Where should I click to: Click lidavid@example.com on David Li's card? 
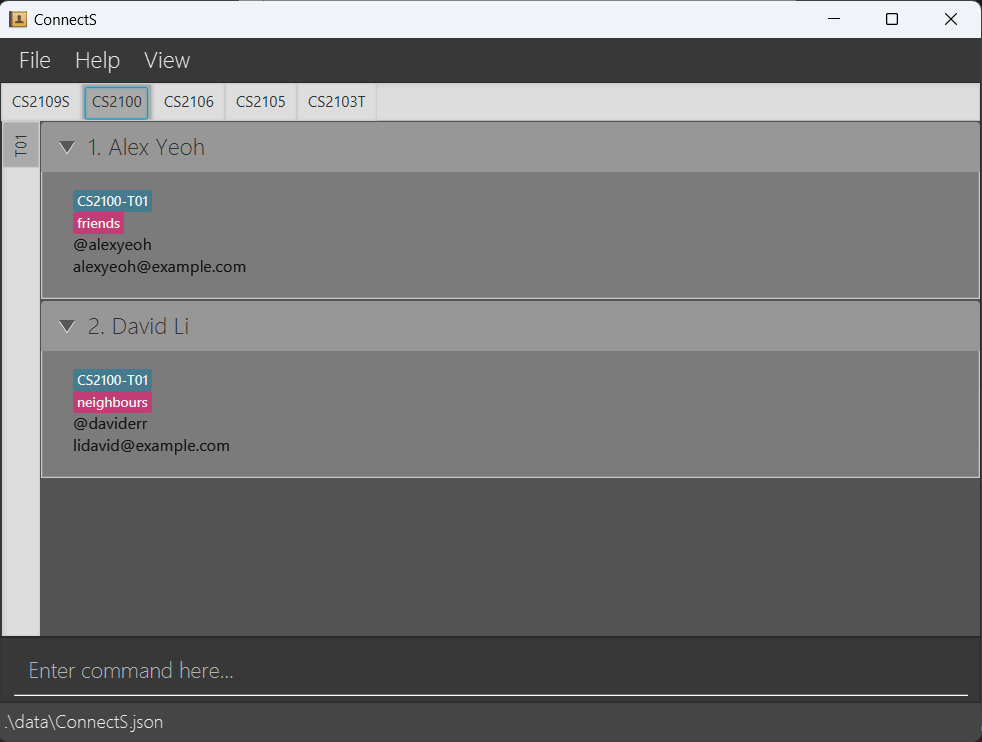(151, 445)
